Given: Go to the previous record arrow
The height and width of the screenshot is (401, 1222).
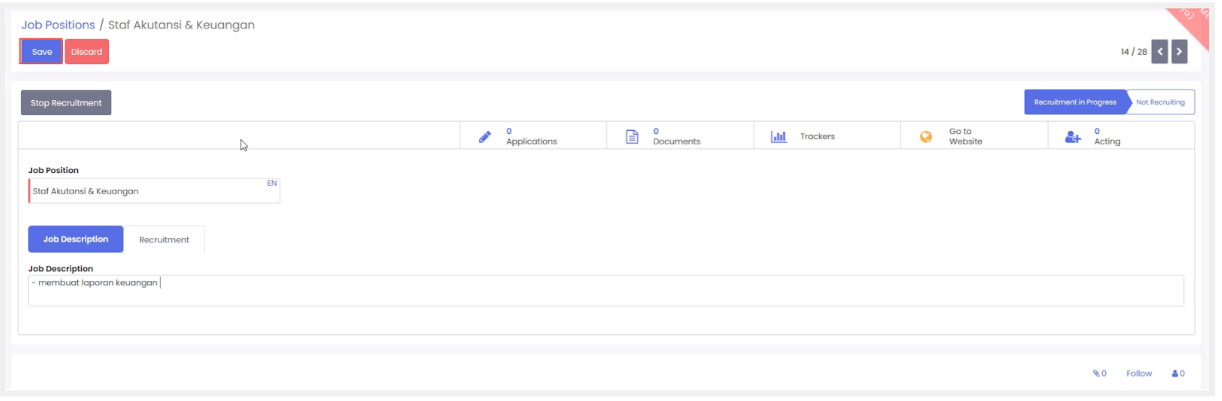Looking at the screenshot, I should 1160,51.
